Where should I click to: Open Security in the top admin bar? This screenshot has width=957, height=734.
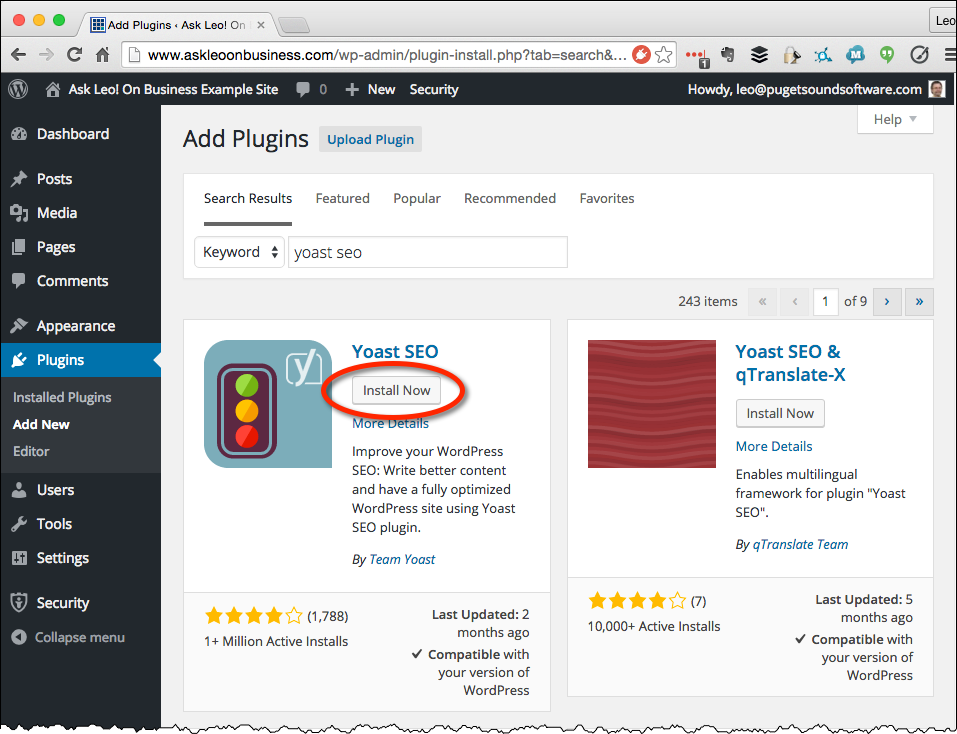[x=434, y=90]
